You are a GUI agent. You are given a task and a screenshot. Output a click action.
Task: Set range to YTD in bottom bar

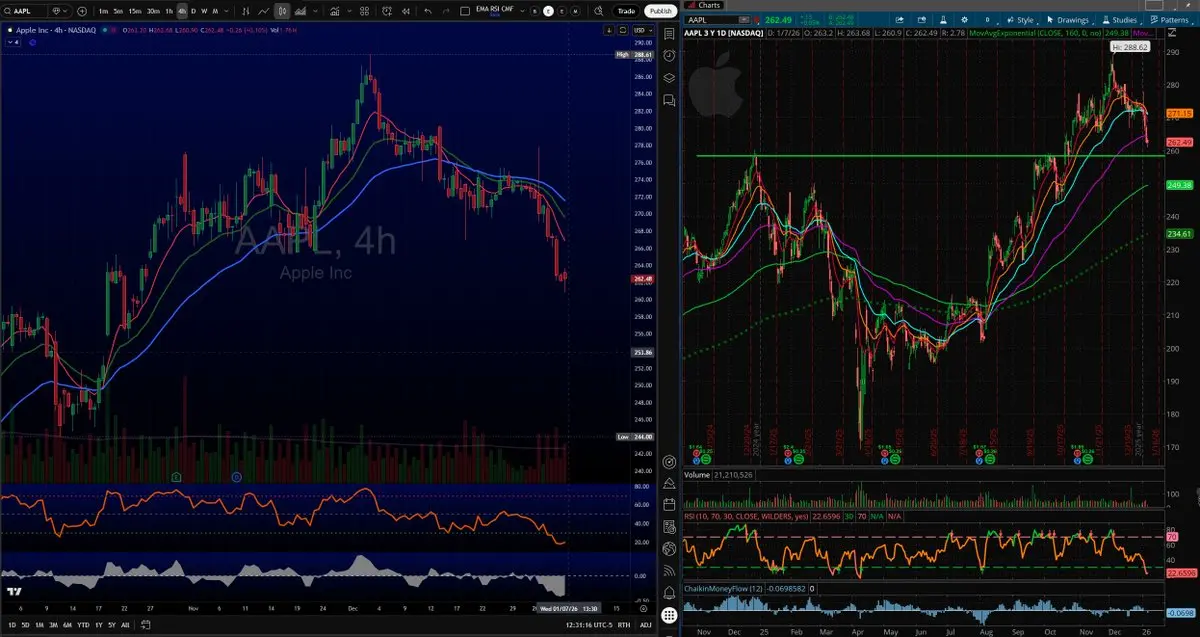point(83,624)
